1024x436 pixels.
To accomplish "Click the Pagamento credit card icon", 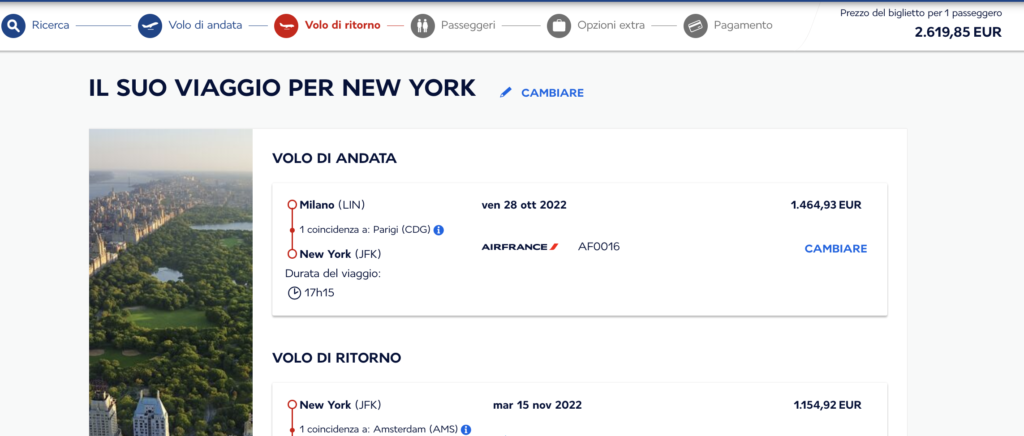I will pyautogui.click(x=696, y=25).
